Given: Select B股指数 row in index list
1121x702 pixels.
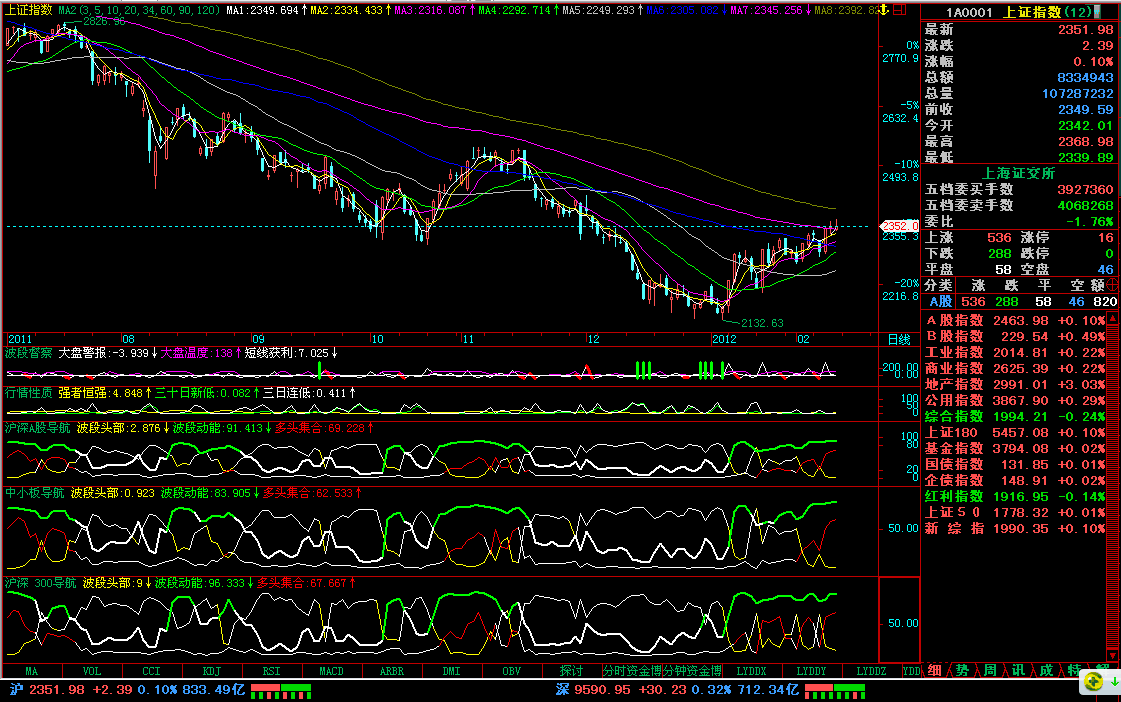Looking at the screenshot, I should tap(1015, 336).
